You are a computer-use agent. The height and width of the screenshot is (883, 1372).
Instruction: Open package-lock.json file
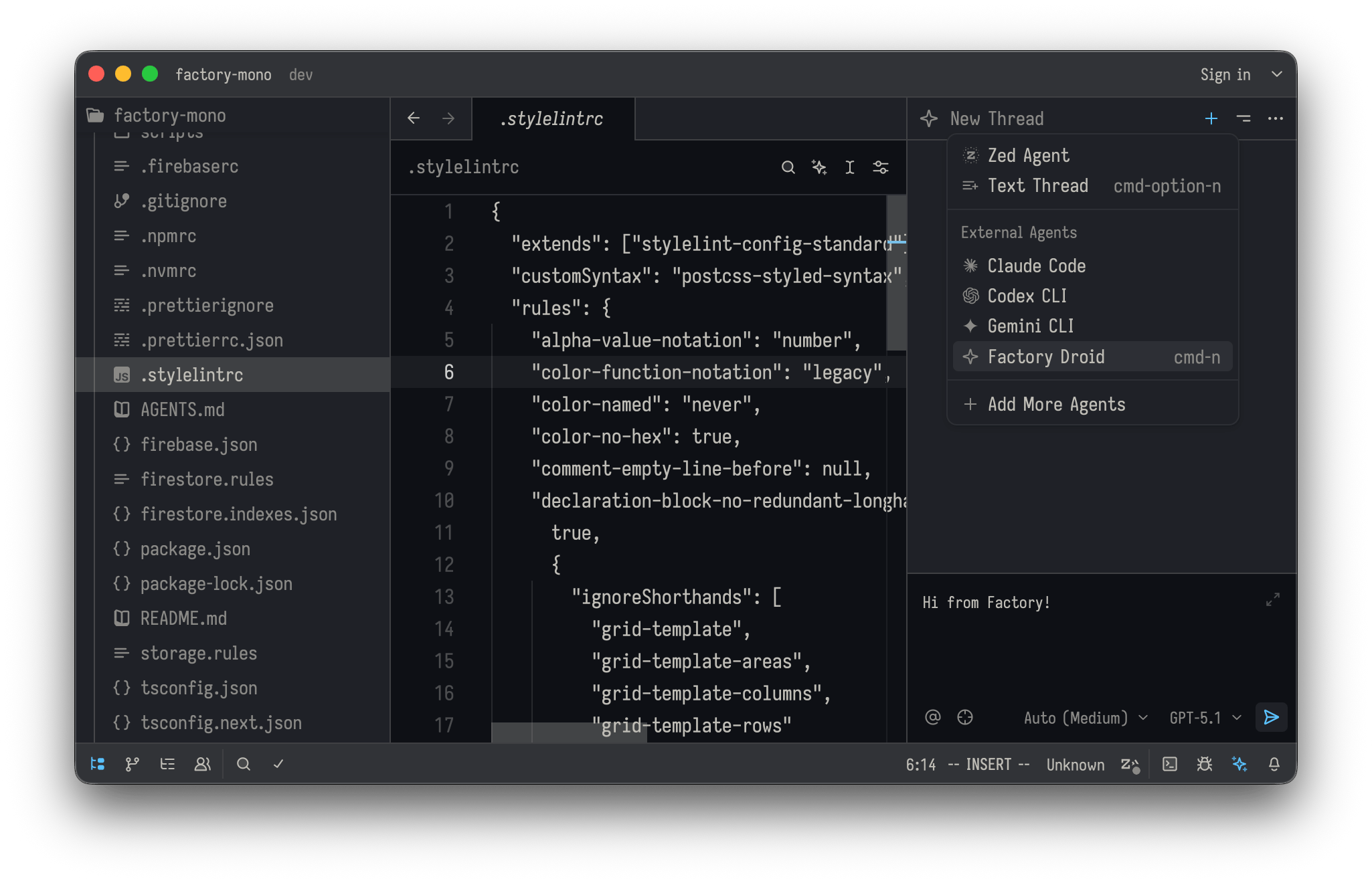pos(233,583)
